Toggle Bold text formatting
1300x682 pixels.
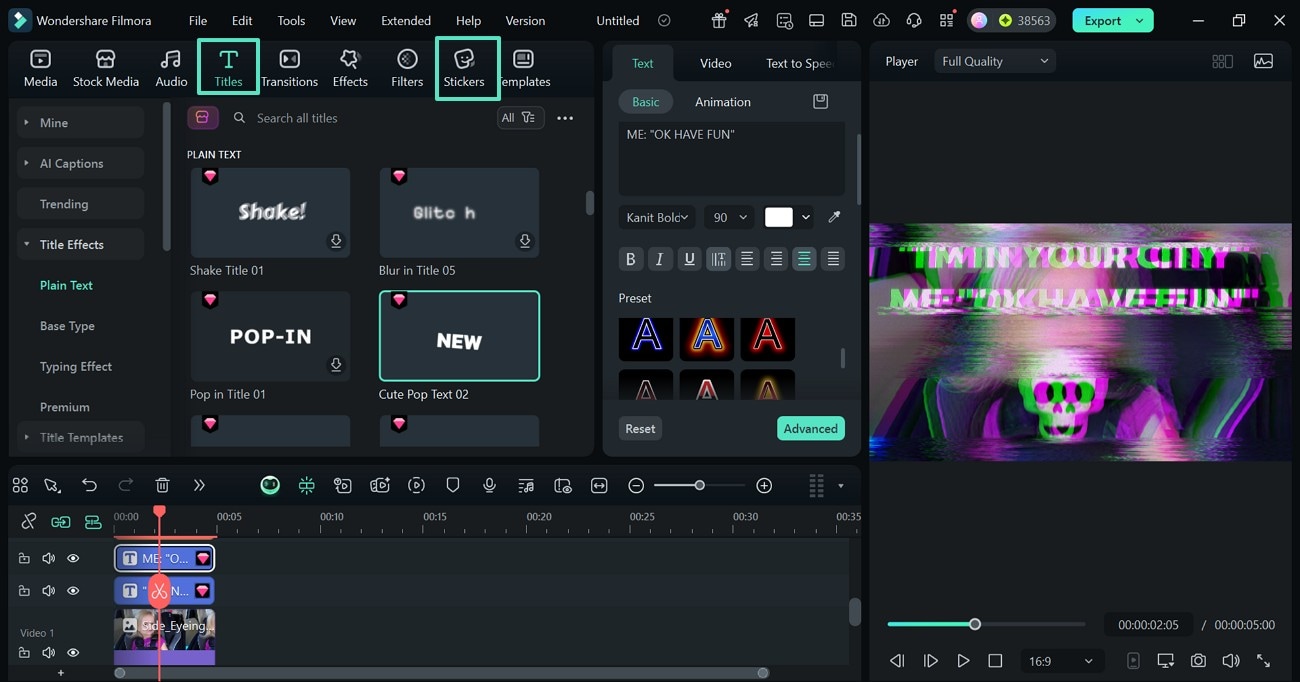[630, 259]
